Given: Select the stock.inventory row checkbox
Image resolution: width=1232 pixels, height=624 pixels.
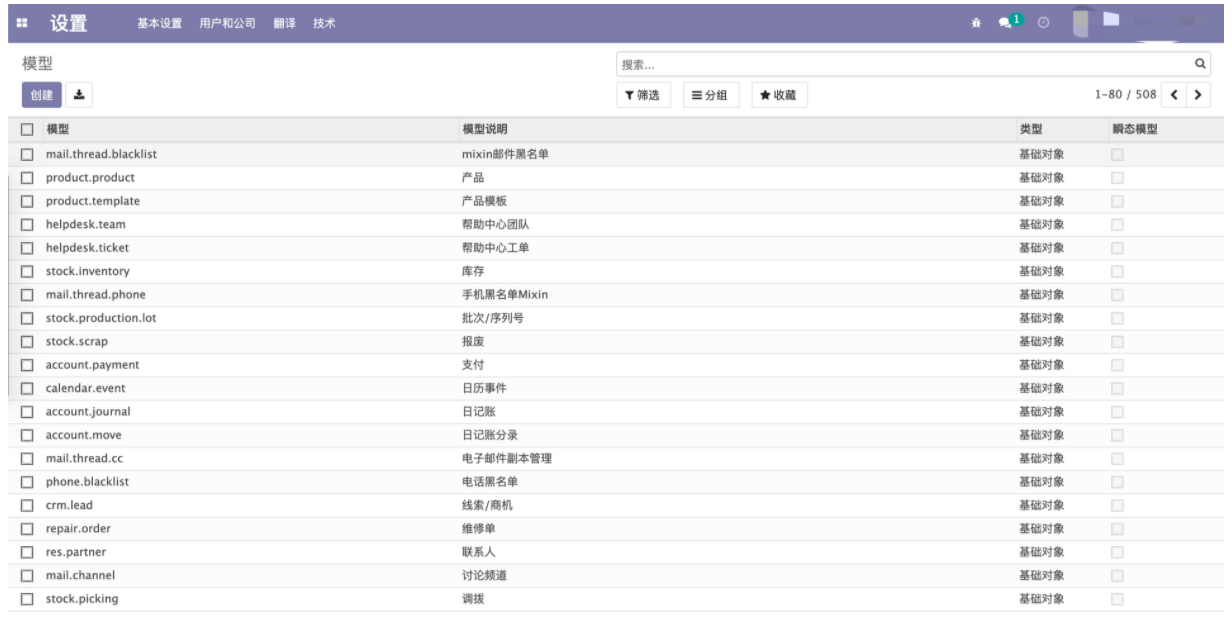Looking at the screenshot, I should coord(28,271).
